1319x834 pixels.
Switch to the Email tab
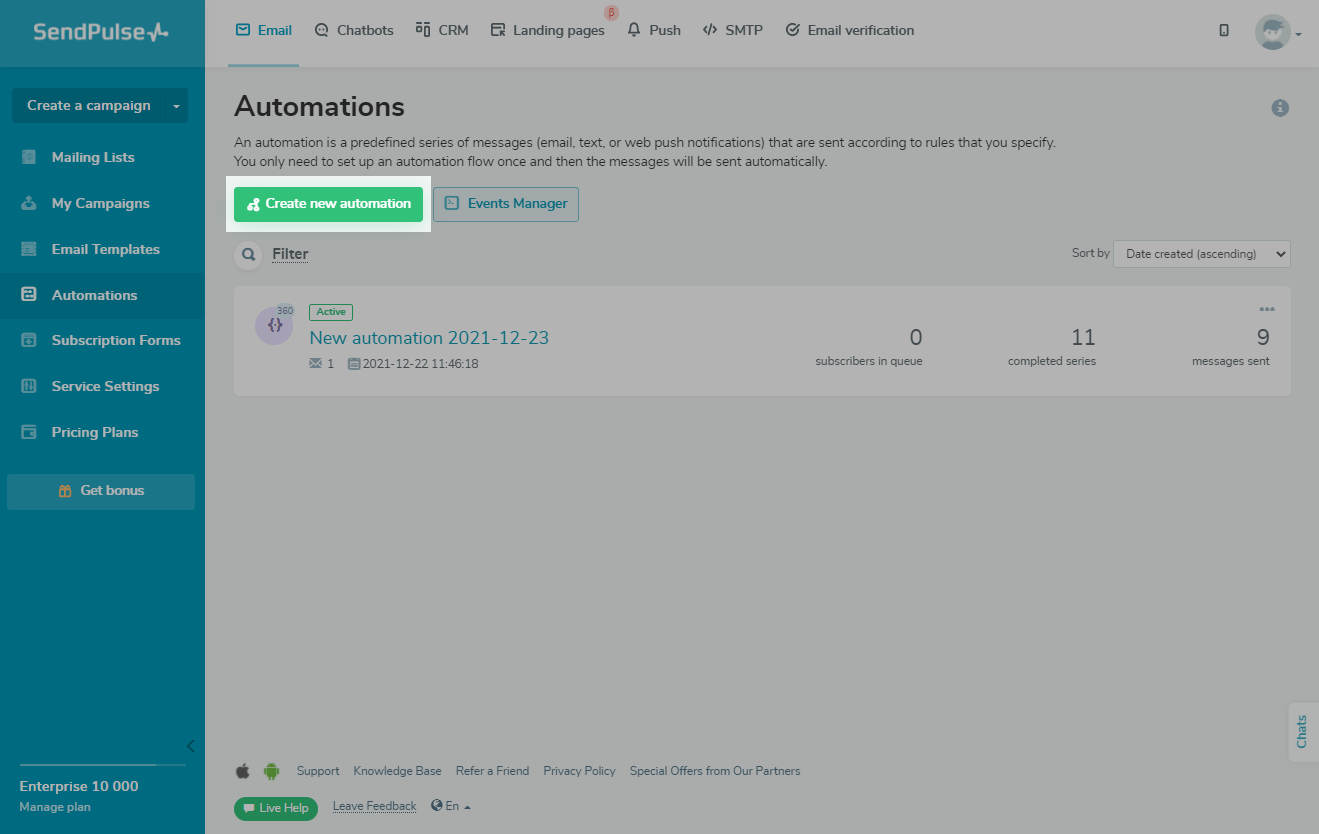[x=264, y=31]
